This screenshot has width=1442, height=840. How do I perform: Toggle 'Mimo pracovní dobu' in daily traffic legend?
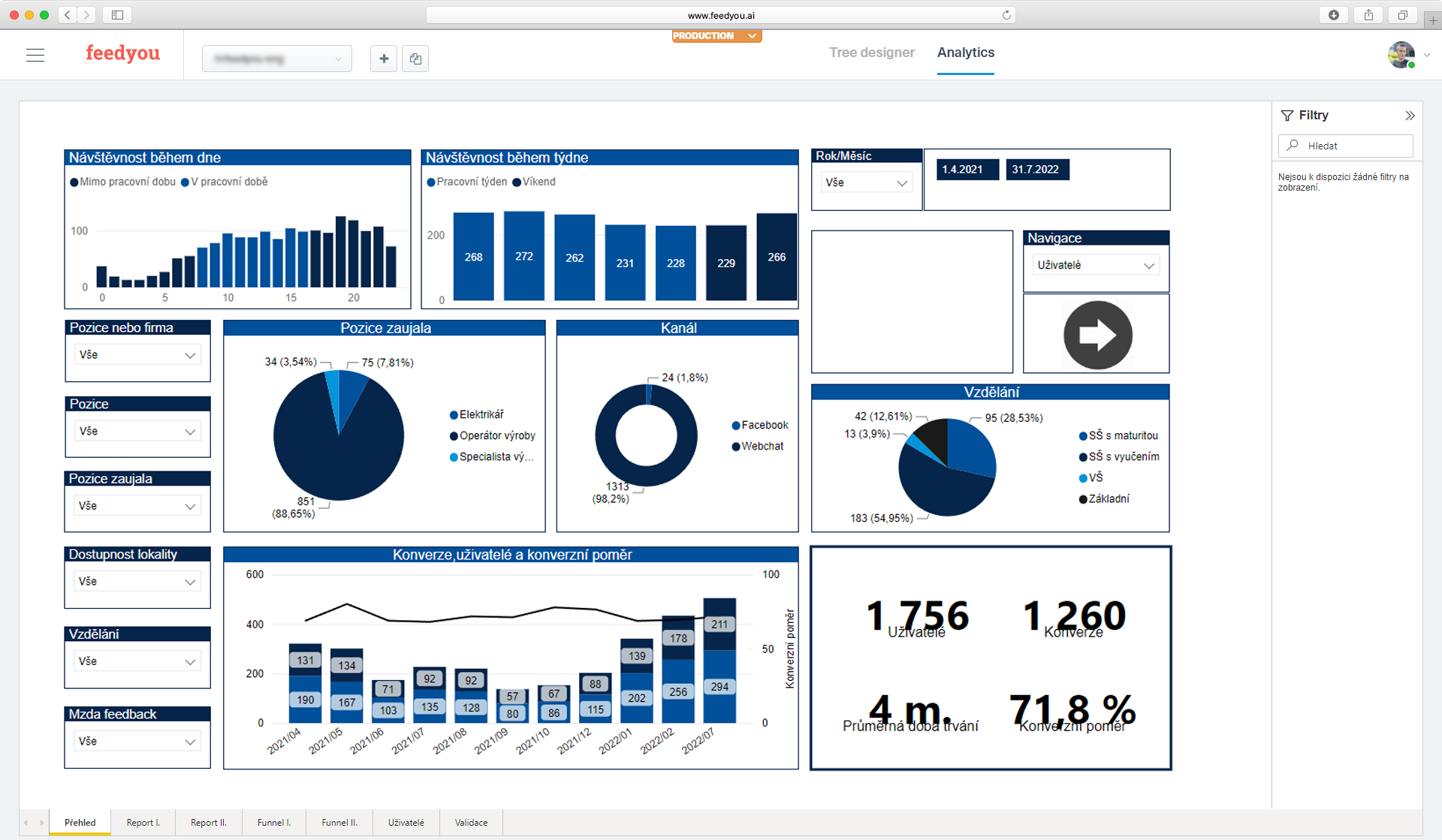(122, 182)
